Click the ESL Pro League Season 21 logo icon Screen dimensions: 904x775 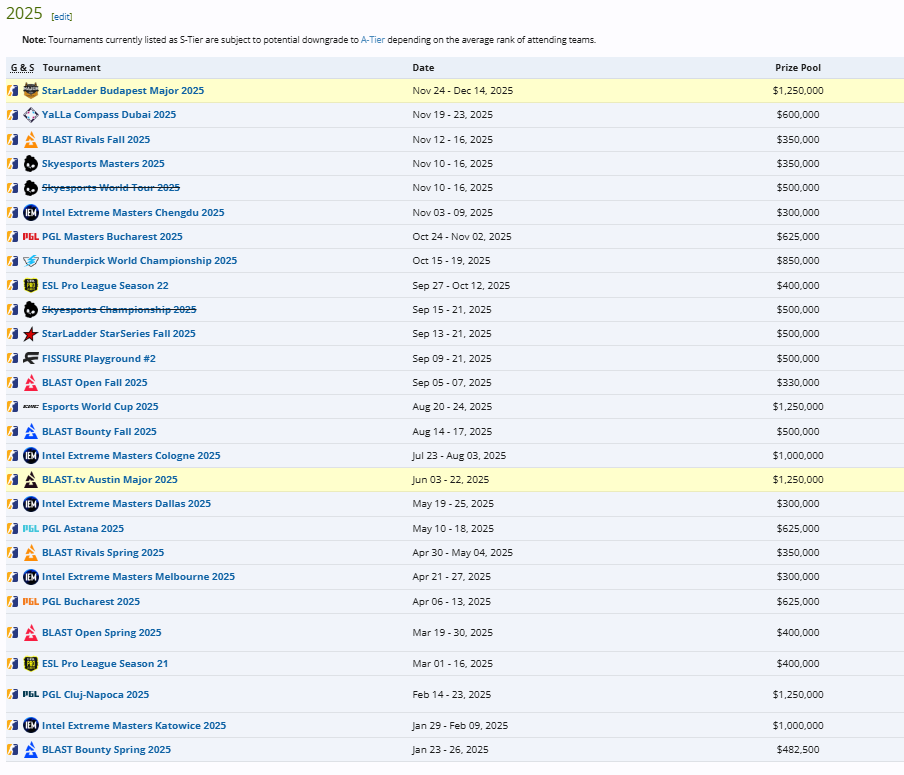click(x=31, y=664)
